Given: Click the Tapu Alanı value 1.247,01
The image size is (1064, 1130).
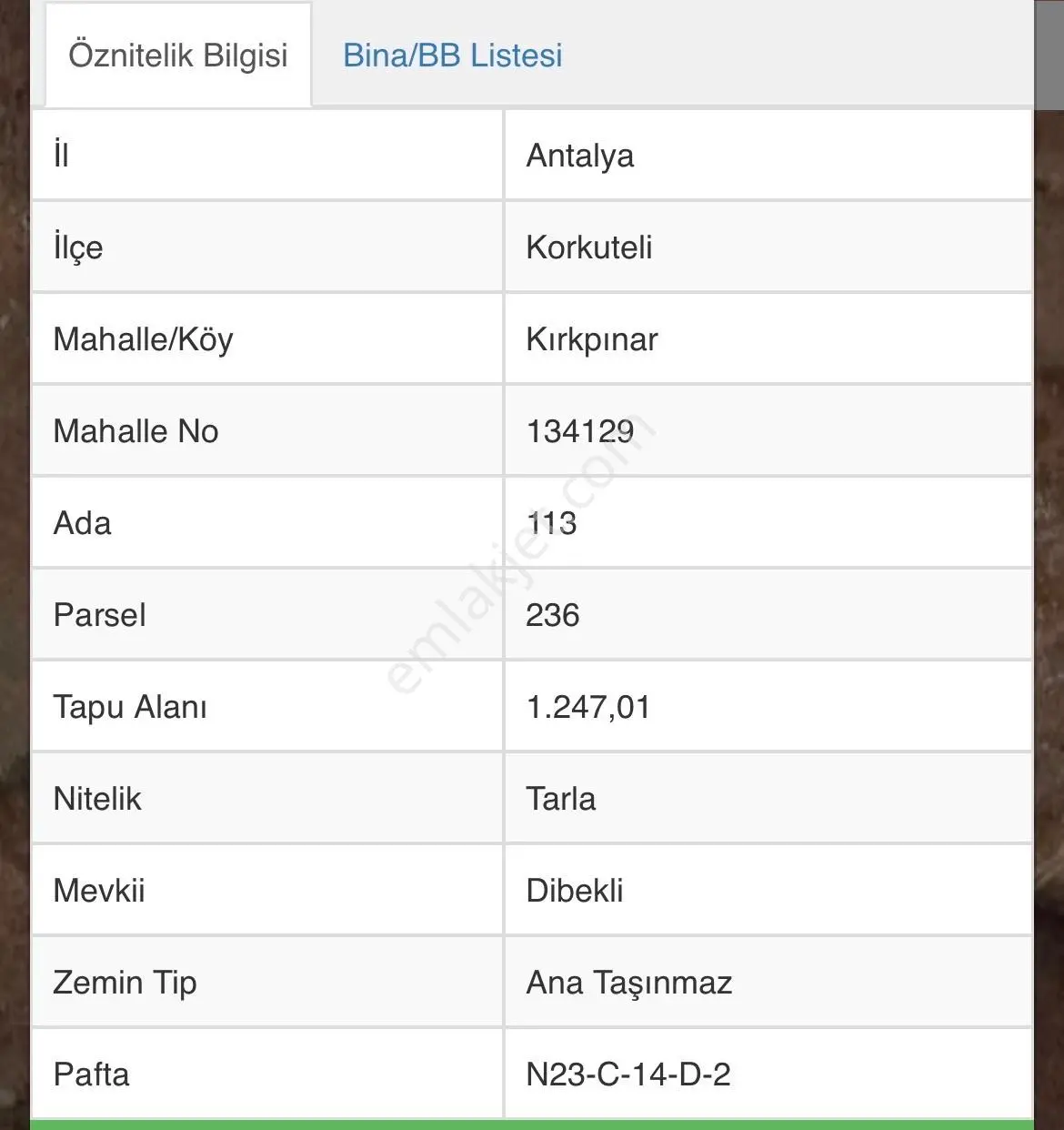Looking at the screenshot, I should pyautogui.click(x=588, y=707).
